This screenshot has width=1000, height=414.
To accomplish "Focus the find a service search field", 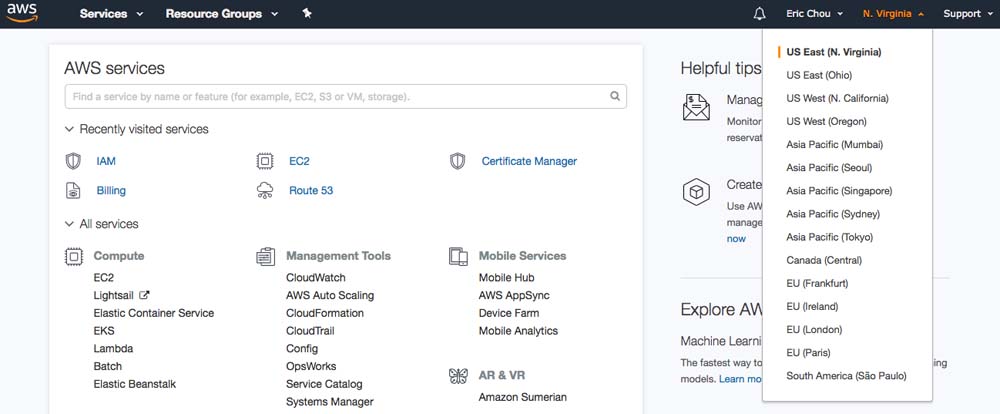I will [x=335, y=97].
